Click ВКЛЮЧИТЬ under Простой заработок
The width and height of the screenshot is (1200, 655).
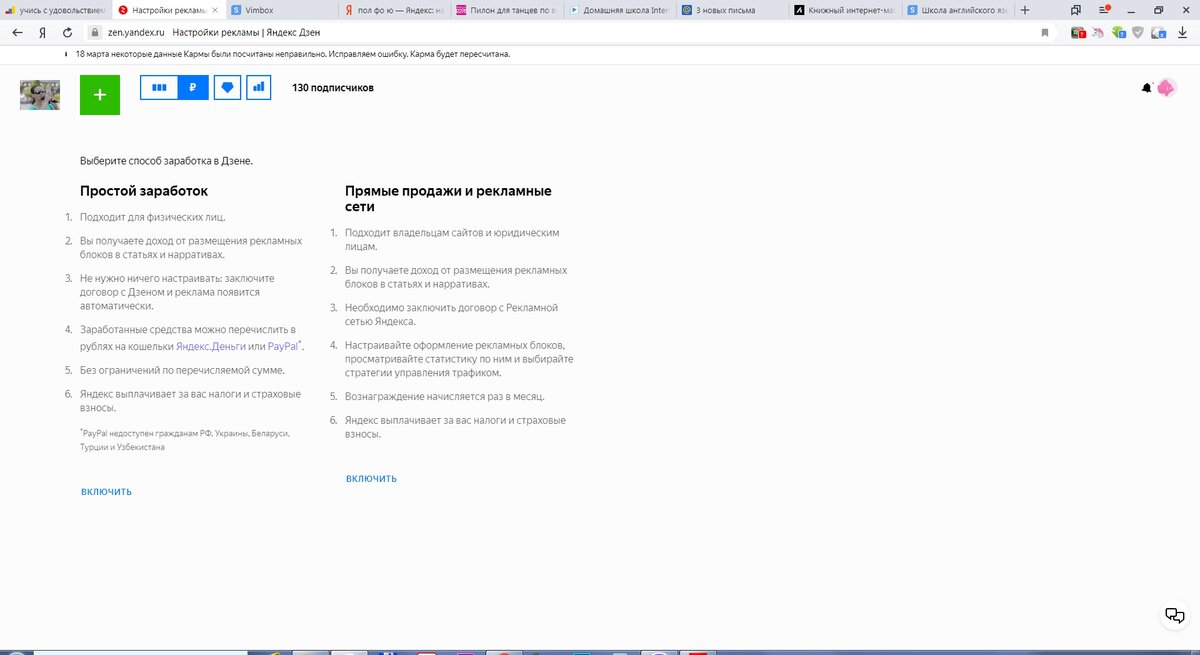tap(106, 491)
